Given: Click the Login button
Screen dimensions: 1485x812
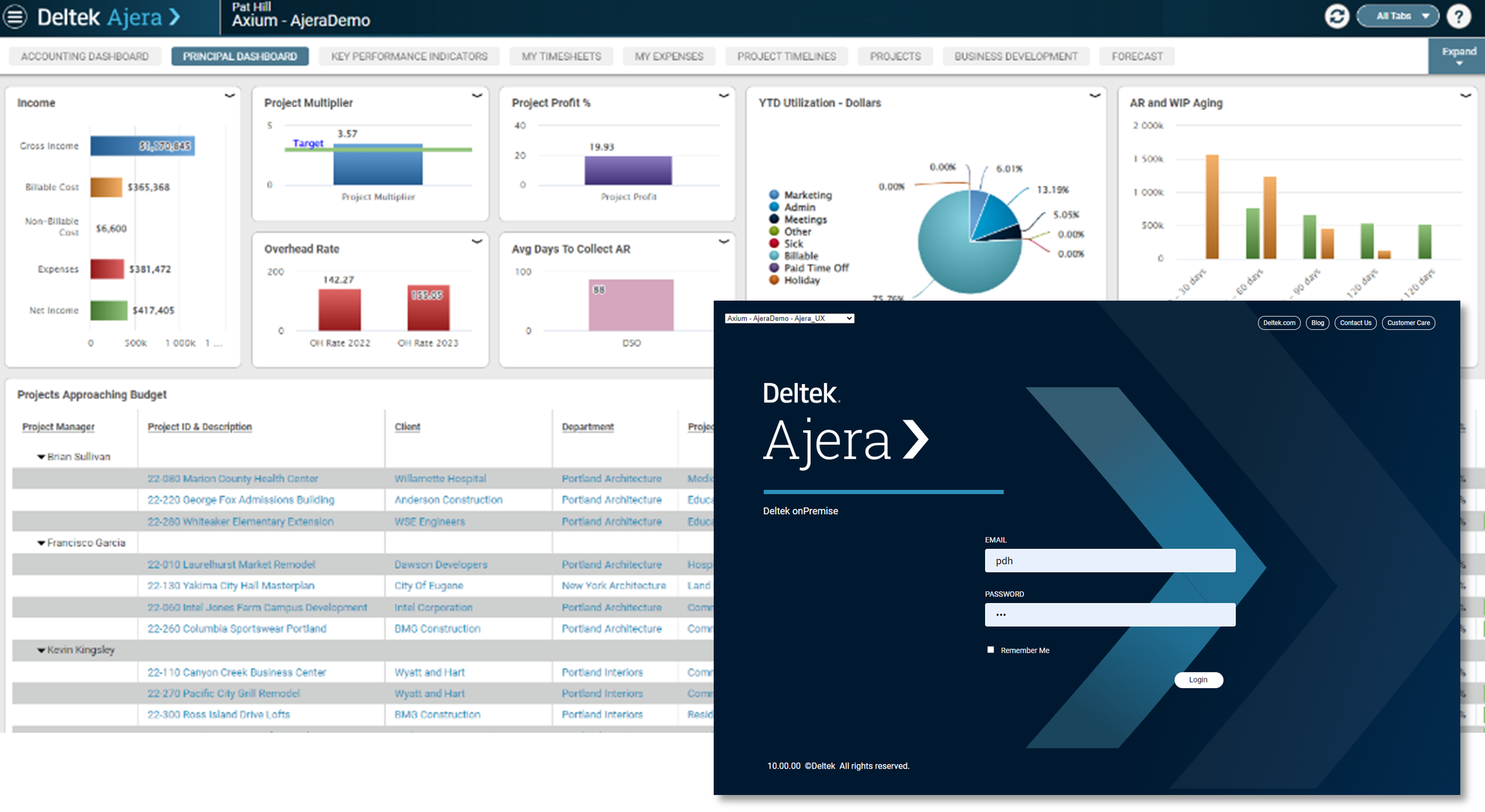Looking at the screenshot, I should tap(1198, 679).
